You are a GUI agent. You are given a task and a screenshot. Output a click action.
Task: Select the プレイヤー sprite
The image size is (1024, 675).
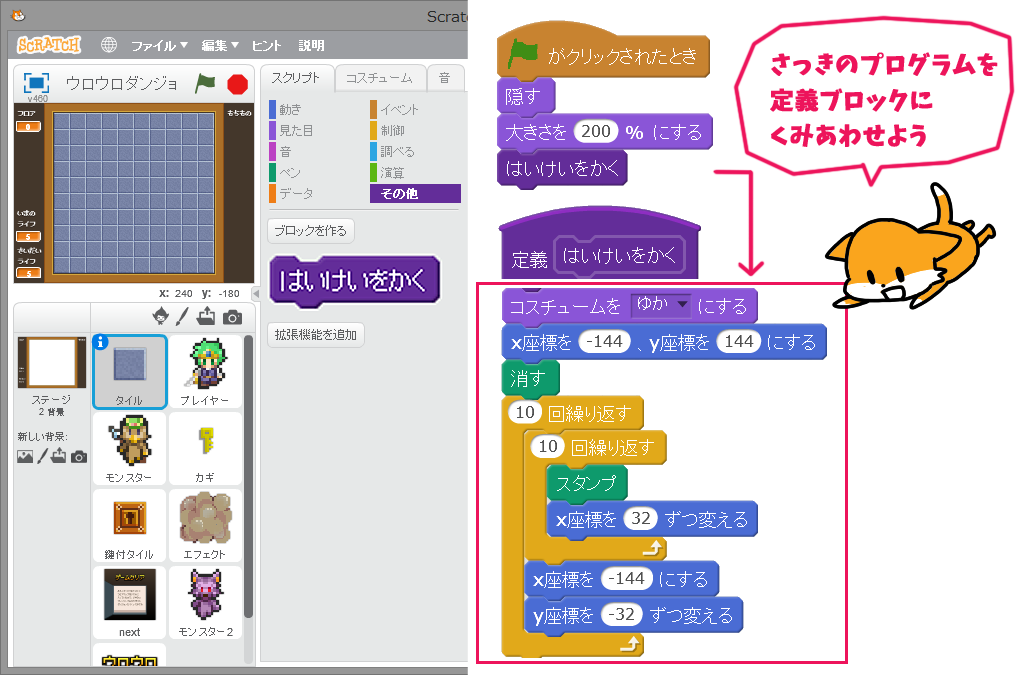[x=205, y=372]
